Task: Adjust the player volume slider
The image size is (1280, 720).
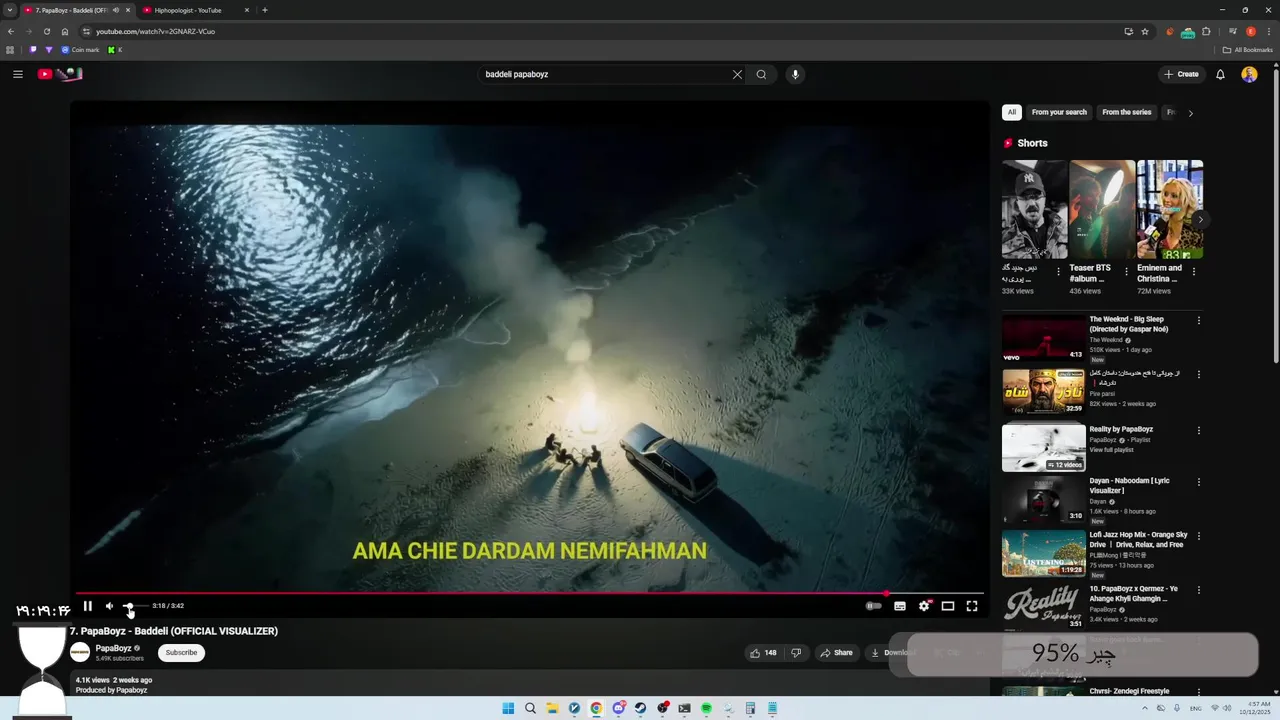Action: point(134,606)
